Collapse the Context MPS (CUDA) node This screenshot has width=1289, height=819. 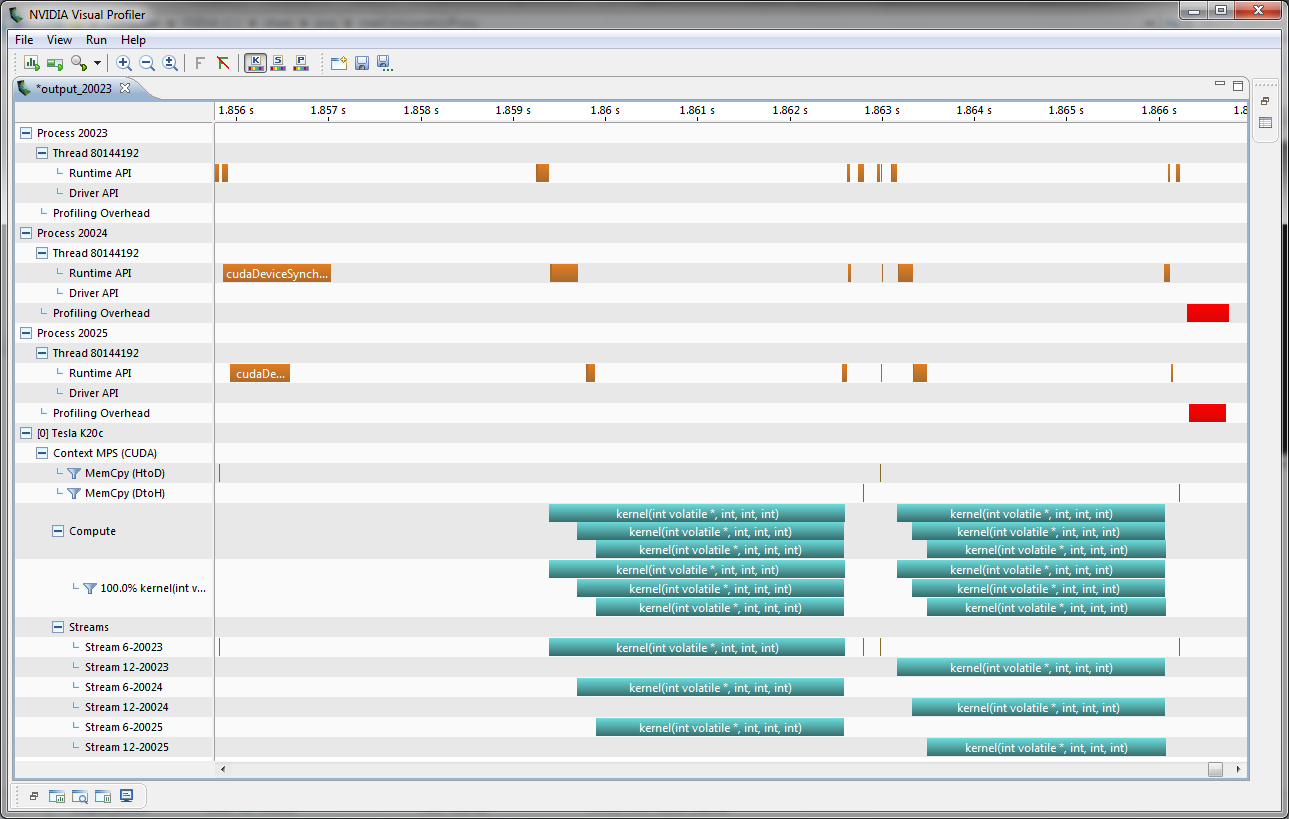(x=42, y=453)
